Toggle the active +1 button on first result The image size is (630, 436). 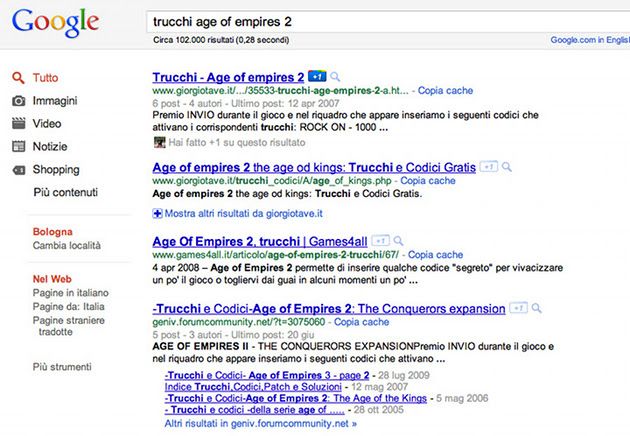pyautogui.click(x=317, y=76)
